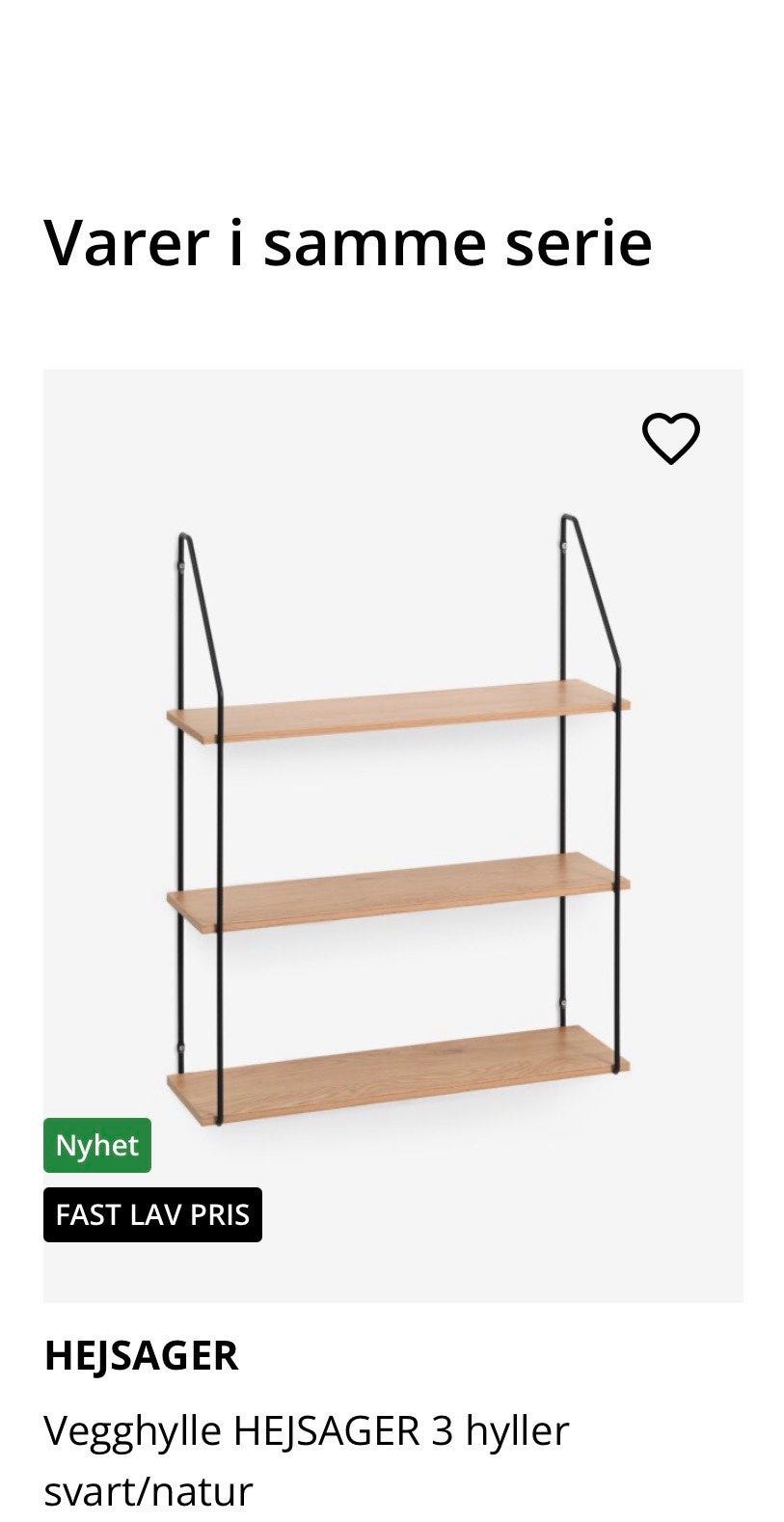Click the word serie in the heading

(579, 242)
